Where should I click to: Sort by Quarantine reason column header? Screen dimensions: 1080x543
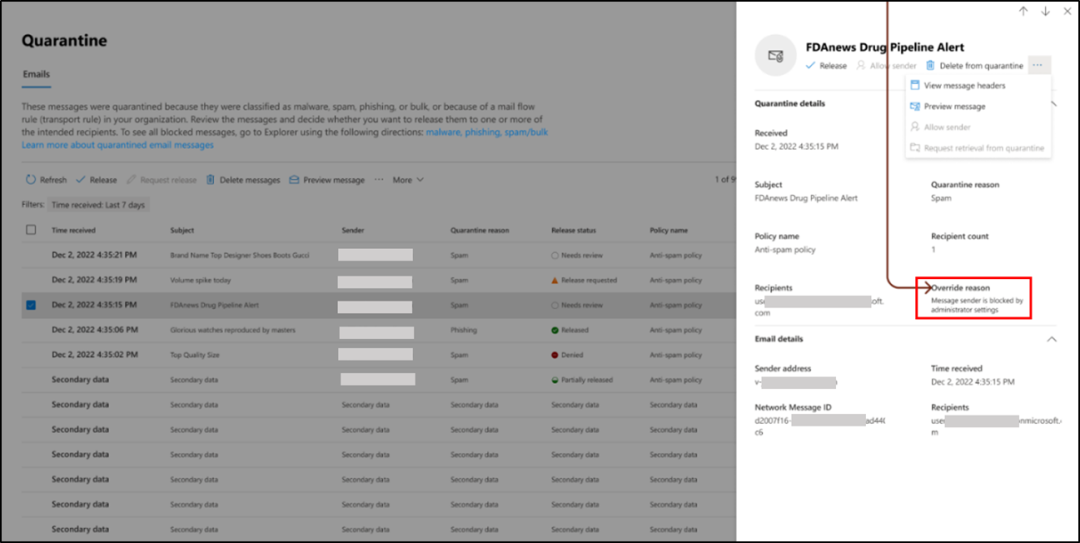click(x=479, y=230)
